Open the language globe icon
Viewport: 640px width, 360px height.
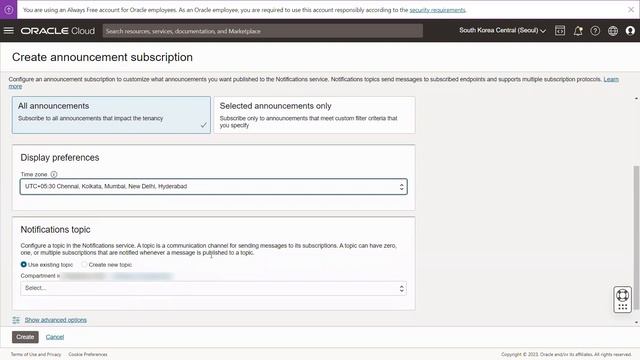pyautogui.click(x=613, y=31)
